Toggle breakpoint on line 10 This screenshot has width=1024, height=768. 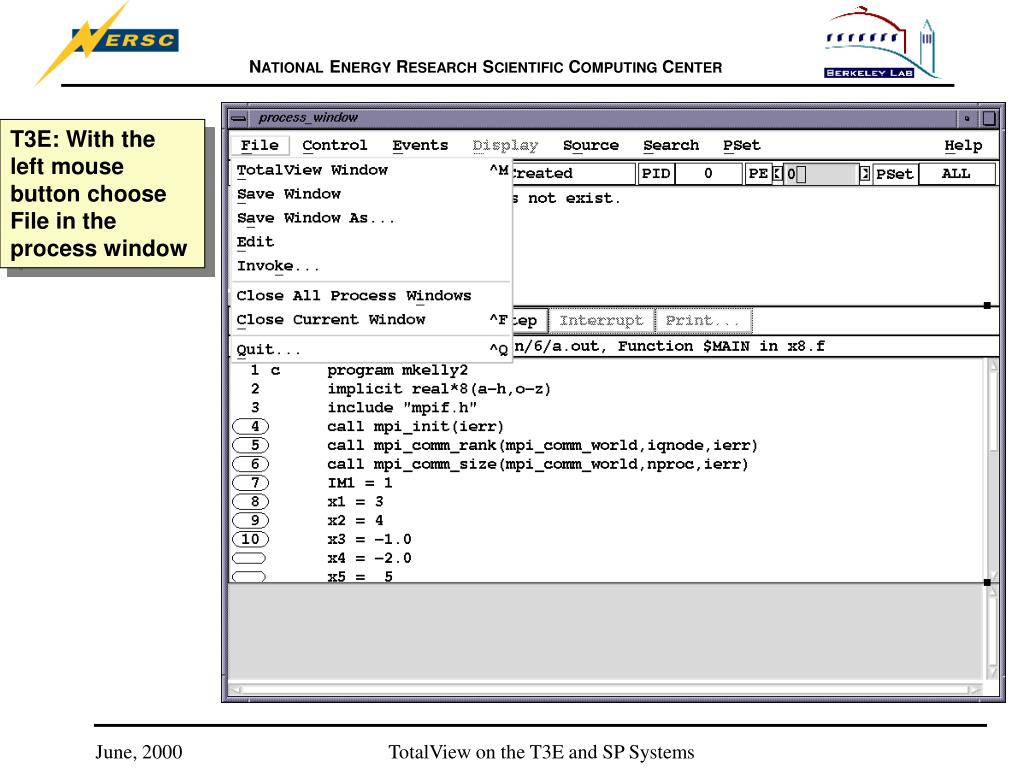pos(250,539)
